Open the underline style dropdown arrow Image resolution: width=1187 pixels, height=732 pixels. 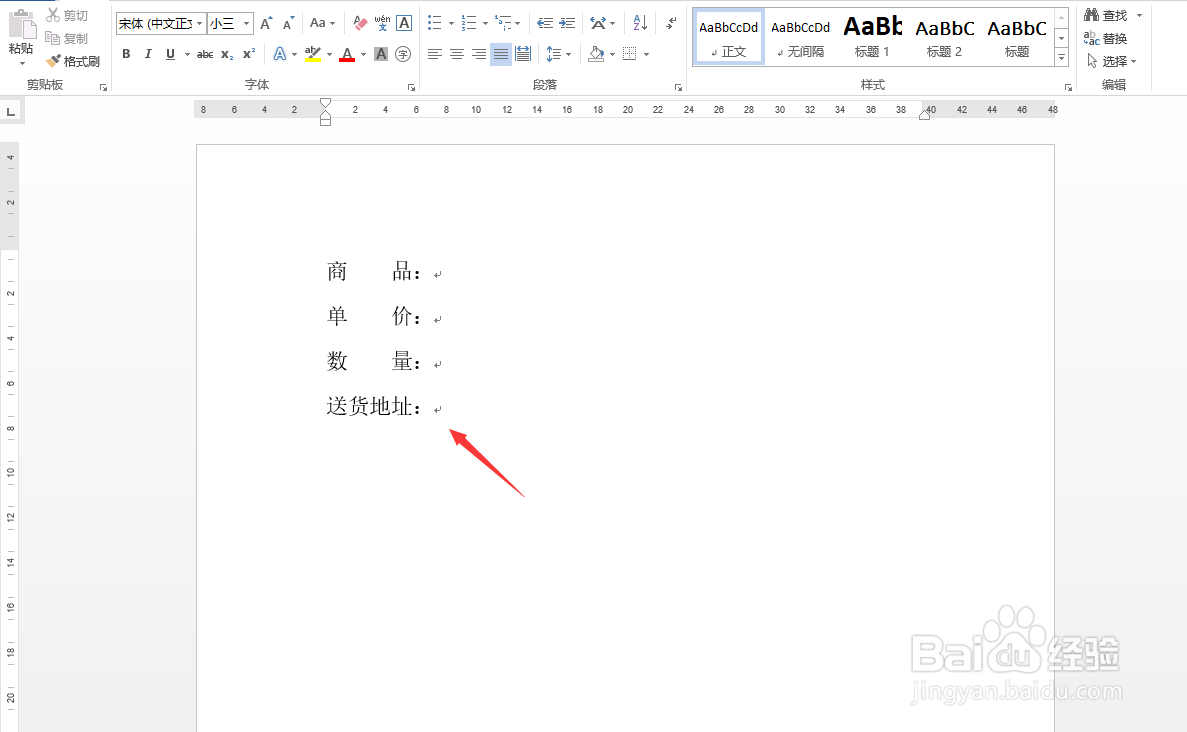click(x=187, y=55)
